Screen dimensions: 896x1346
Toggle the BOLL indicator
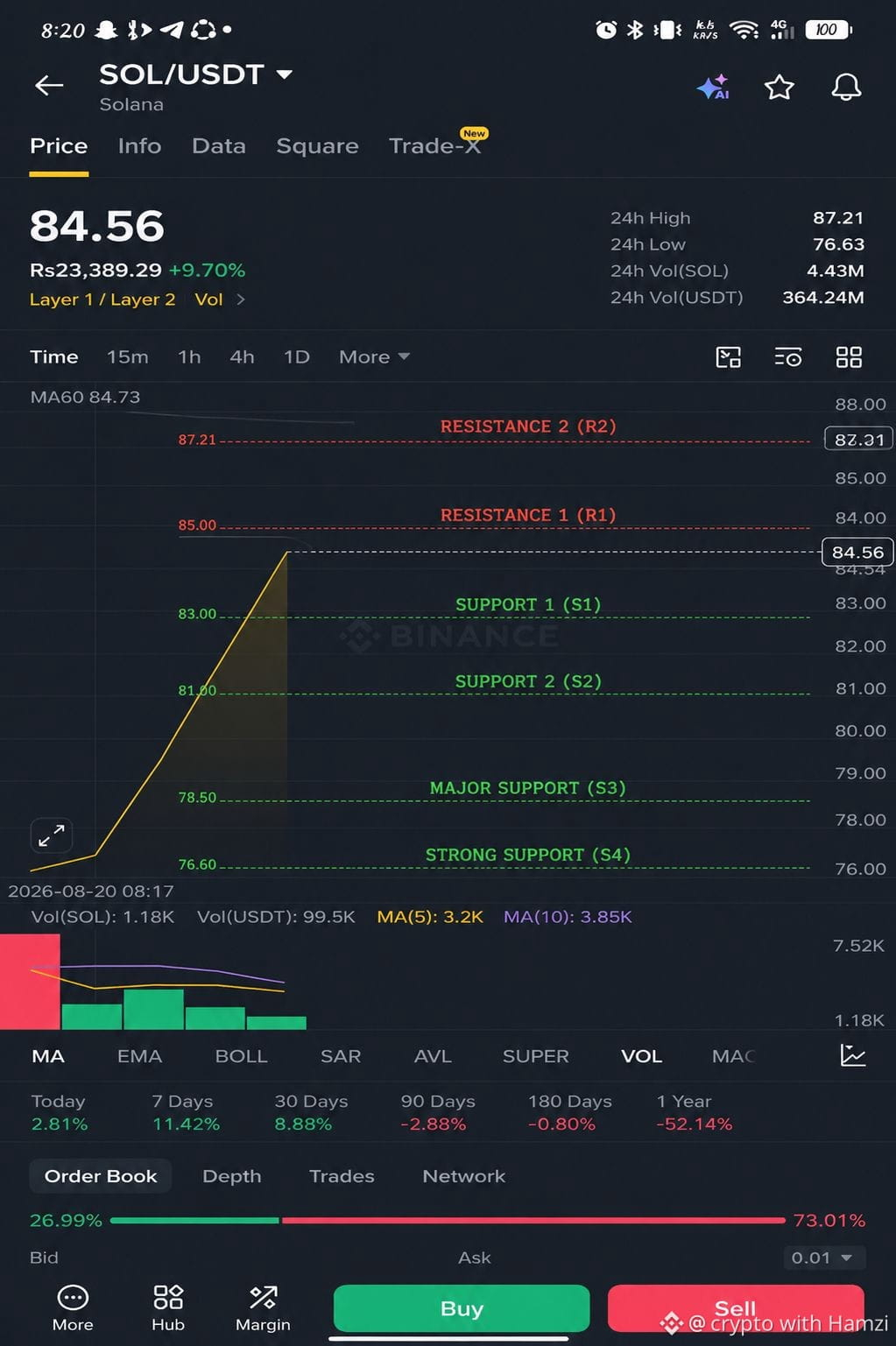click(x=241, y=1056)
